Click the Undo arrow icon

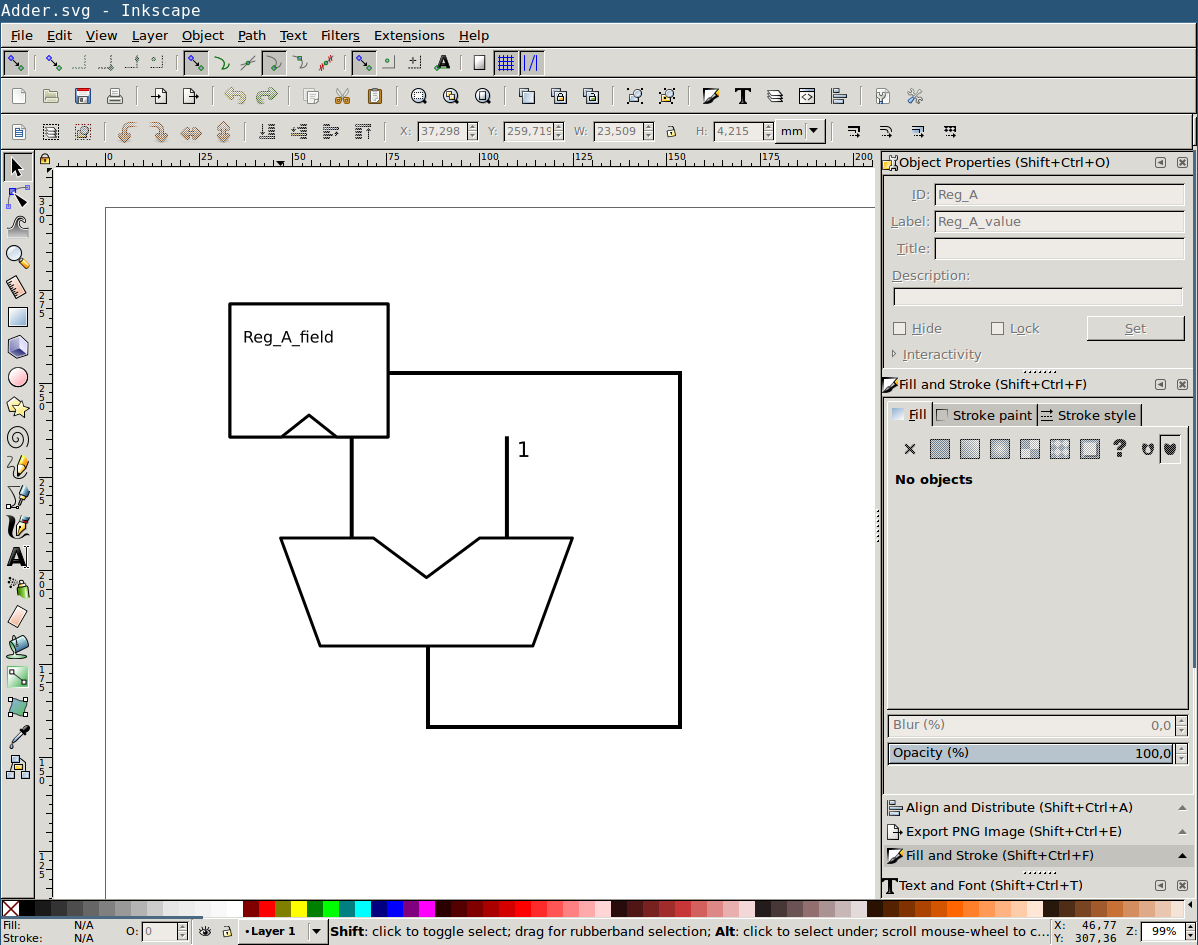pyautogui.click(x=235, y=96)
